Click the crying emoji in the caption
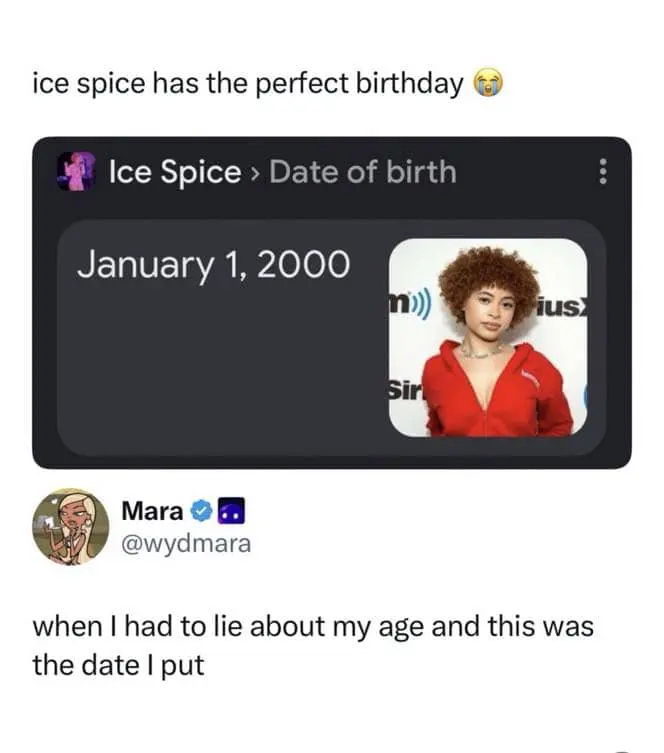This screenshot has width=664, height=753. click(x=486, y=84)
